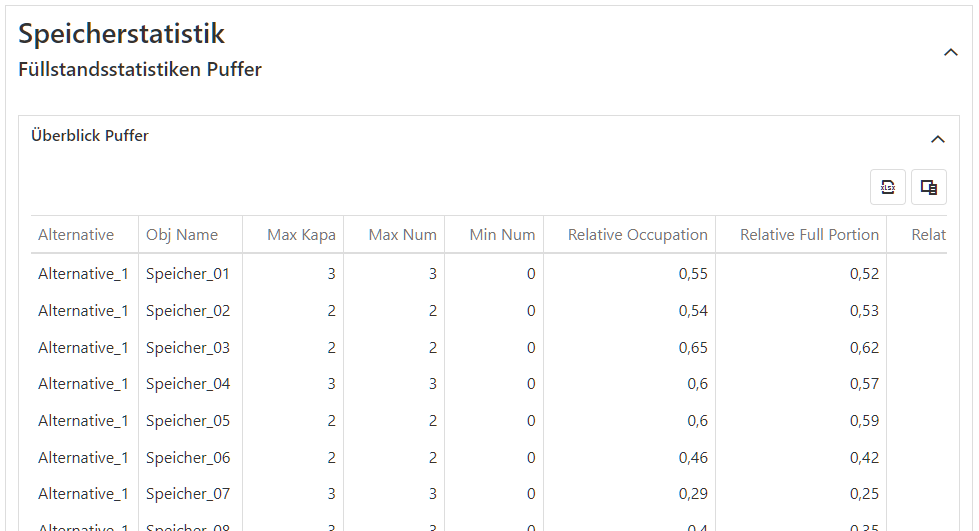979x531 pixels.
Task: Export the table as xlsx file
Action: pyautogui.click(x=887, y=187)
